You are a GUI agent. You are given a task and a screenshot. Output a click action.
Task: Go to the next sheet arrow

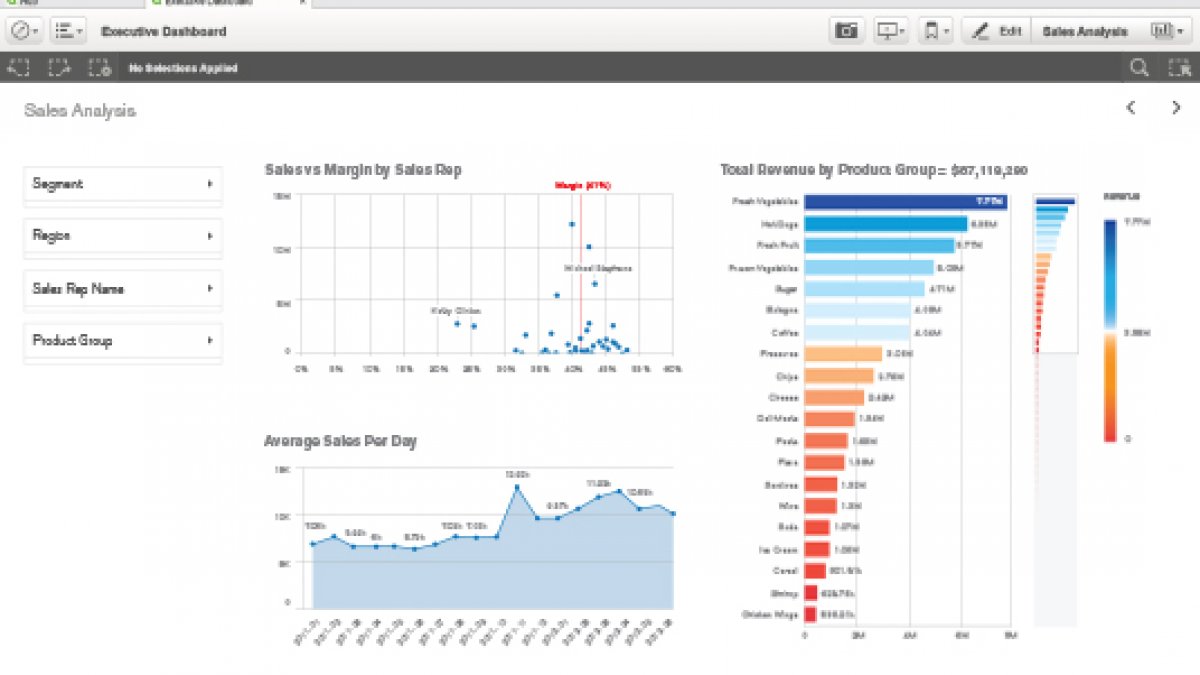coord(1176,108)
